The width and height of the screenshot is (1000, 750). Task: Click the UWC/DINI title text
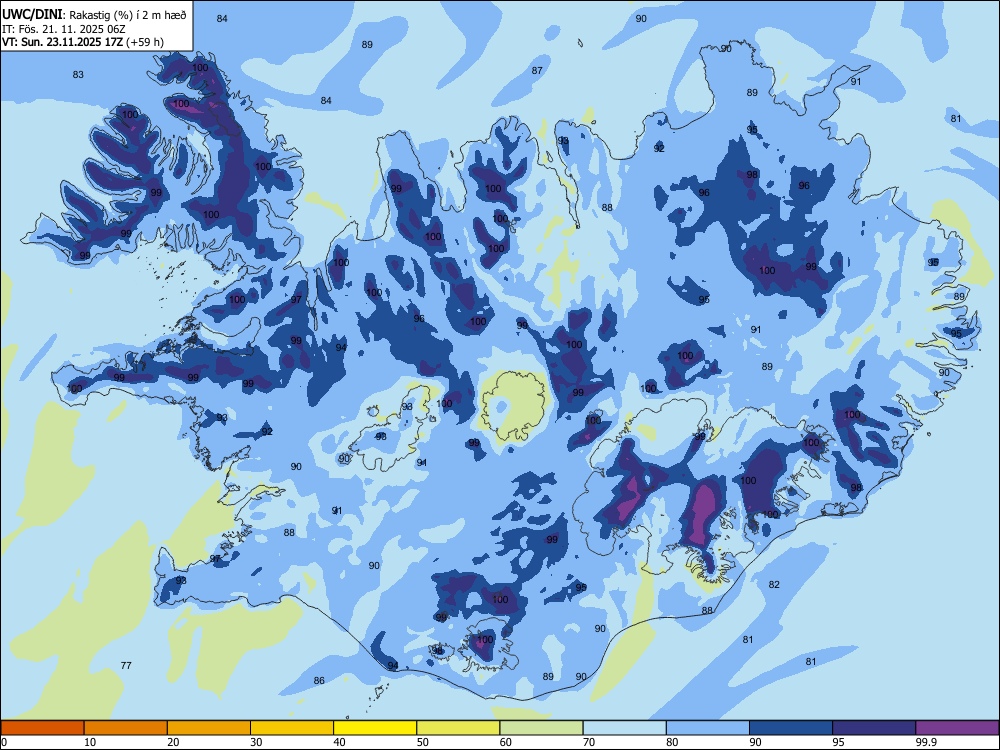click(33, 15)
